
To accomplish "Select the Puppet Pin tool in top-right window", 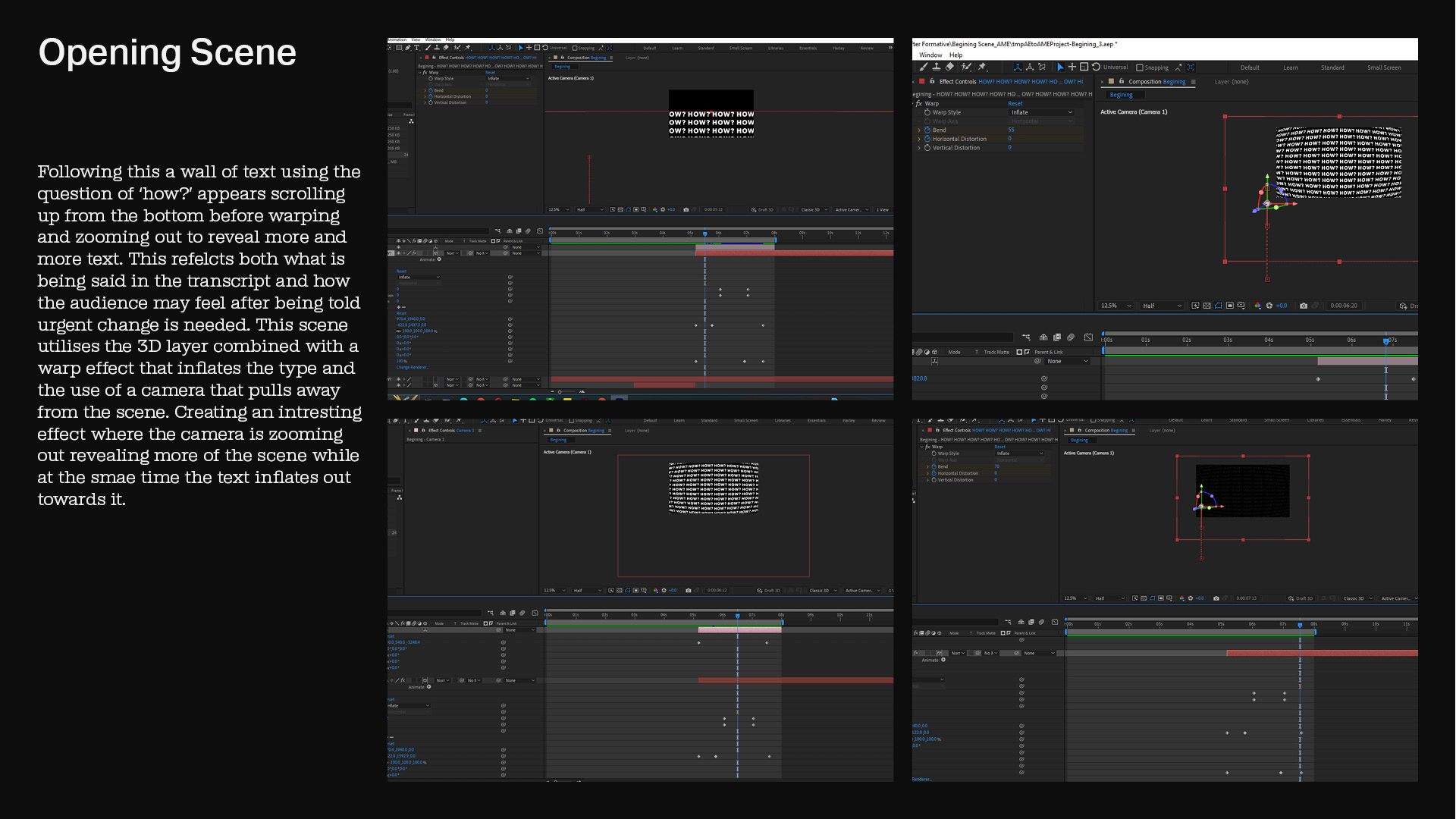I will (982, 67).
